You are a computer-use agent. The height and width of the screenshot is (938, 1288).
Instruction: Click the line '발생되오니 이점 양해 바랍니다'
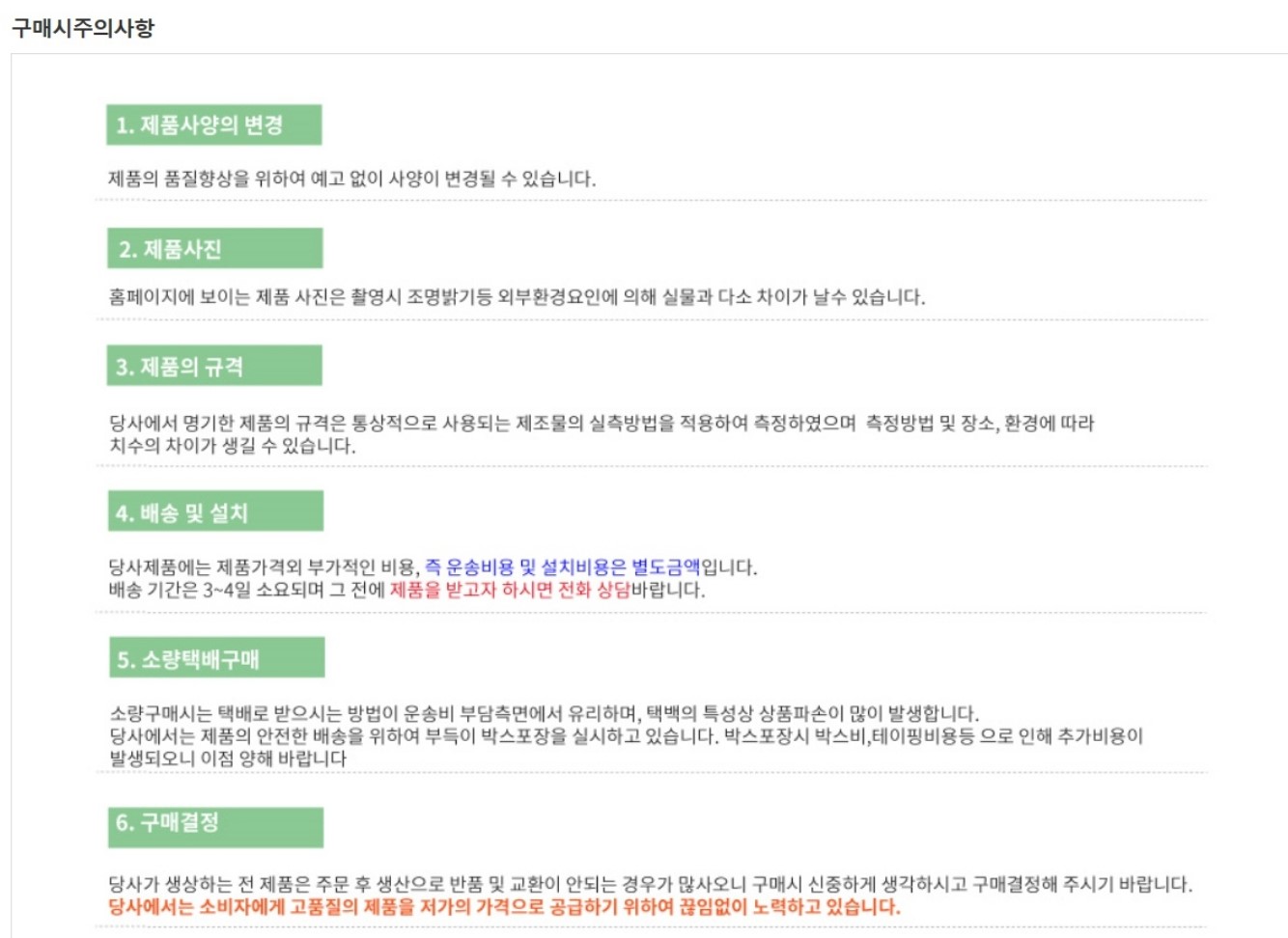[228, 759]
